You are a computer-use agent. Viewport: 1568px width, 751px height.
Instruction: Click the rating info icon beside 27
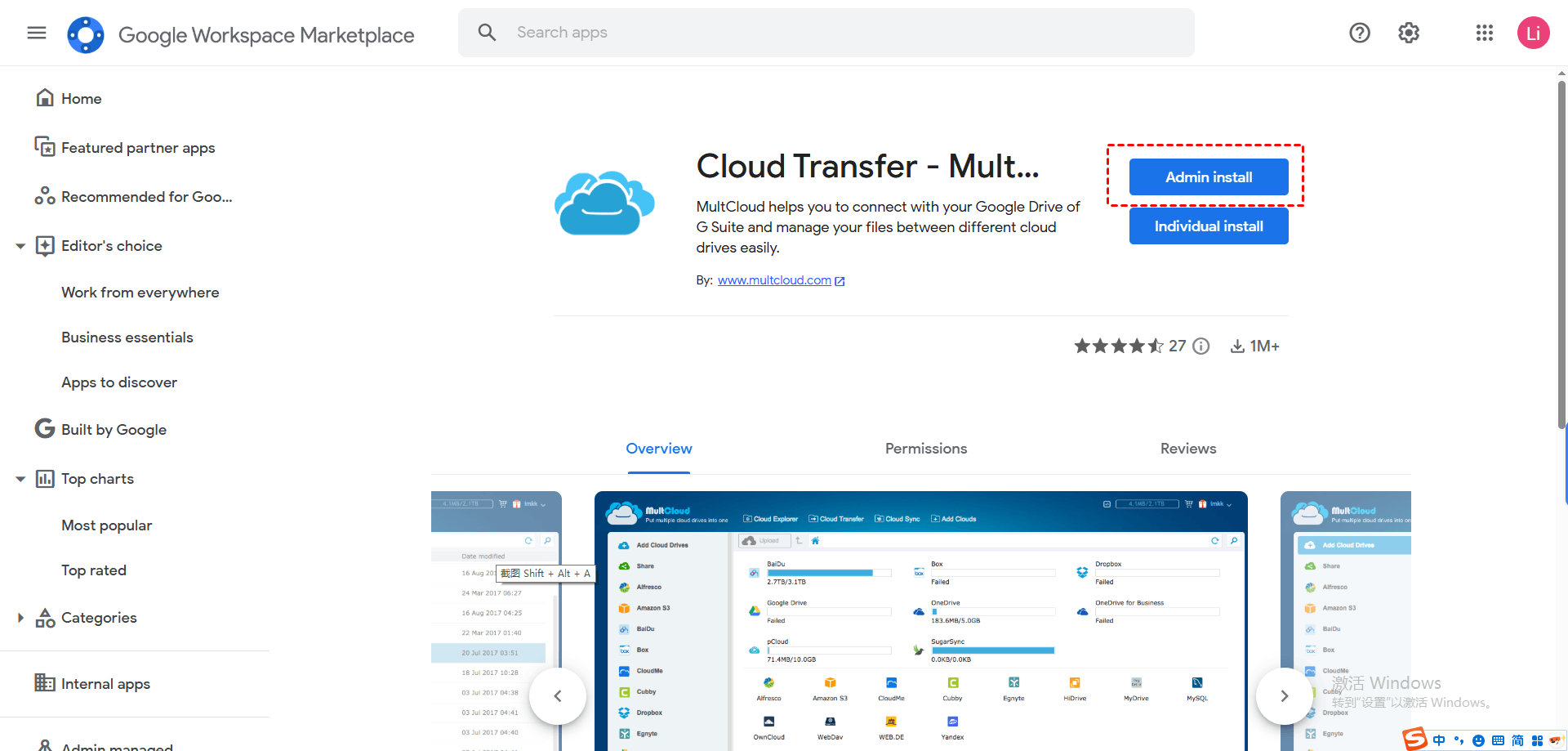pos(1200,346)
